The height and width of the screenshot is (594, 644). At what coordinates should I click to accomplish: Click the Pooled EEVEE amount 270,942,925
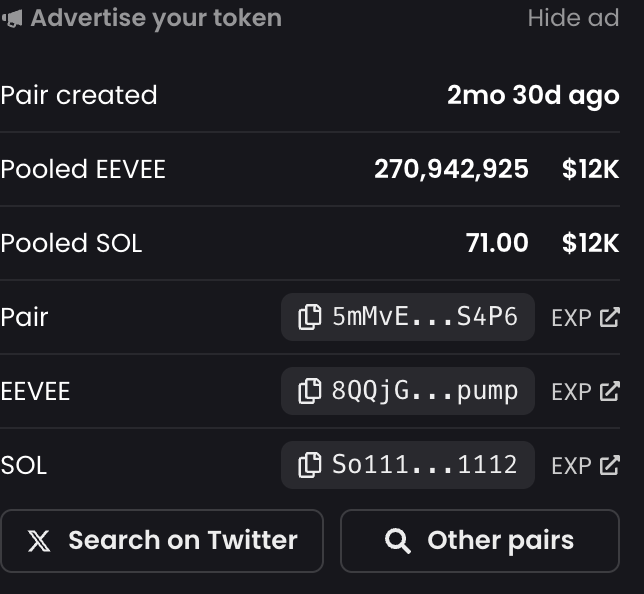[x=451, y=169]
